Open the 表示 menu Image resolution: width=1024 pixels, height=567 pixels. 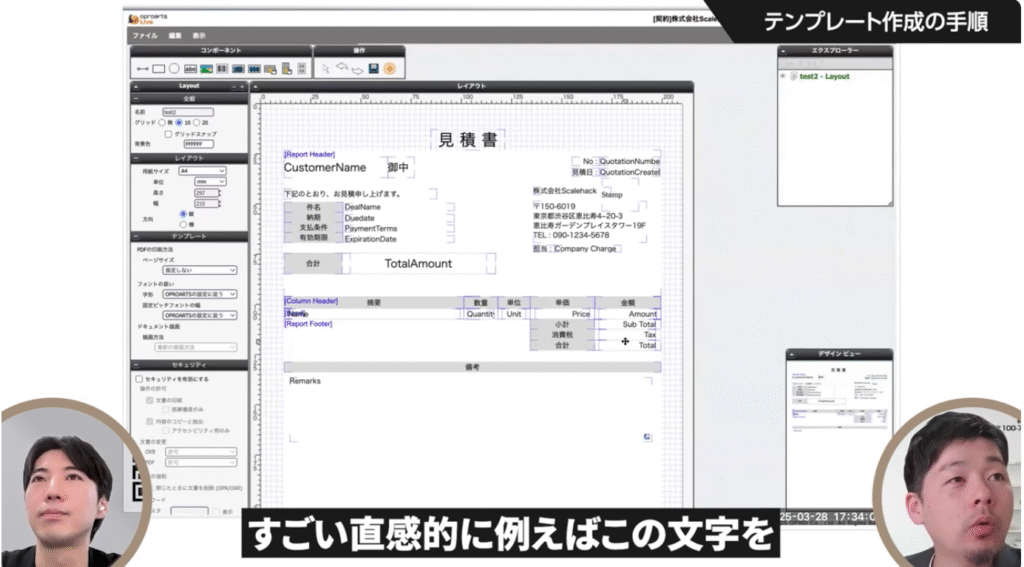pos(199,35)
